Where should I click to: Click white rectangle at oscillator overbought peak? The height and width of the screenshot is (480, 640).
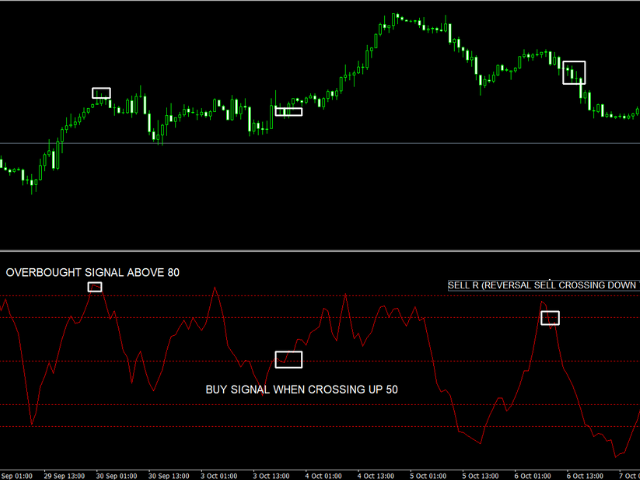[95, 287]
